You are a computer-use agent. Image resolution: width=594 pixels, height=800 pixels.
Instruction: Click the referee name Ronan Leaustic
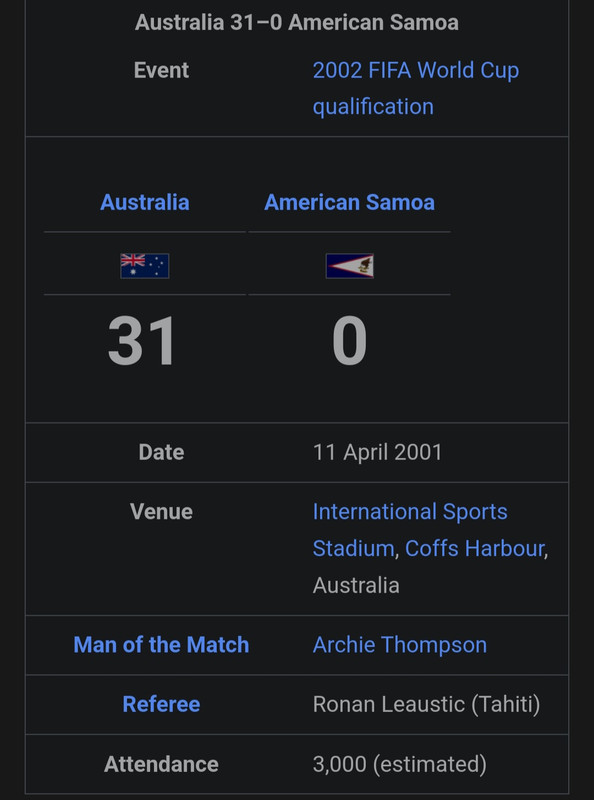[389, 705]
